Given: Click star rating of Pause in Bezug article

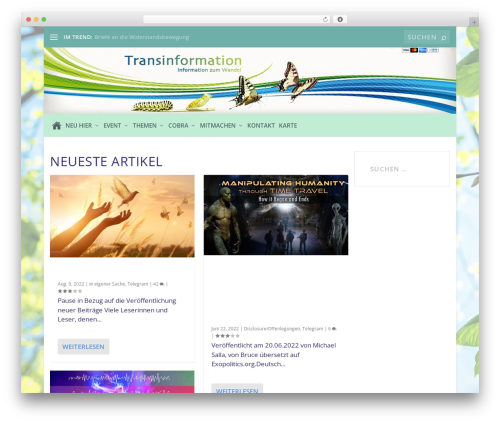Looking at the screenshot, I should [70, 291].
